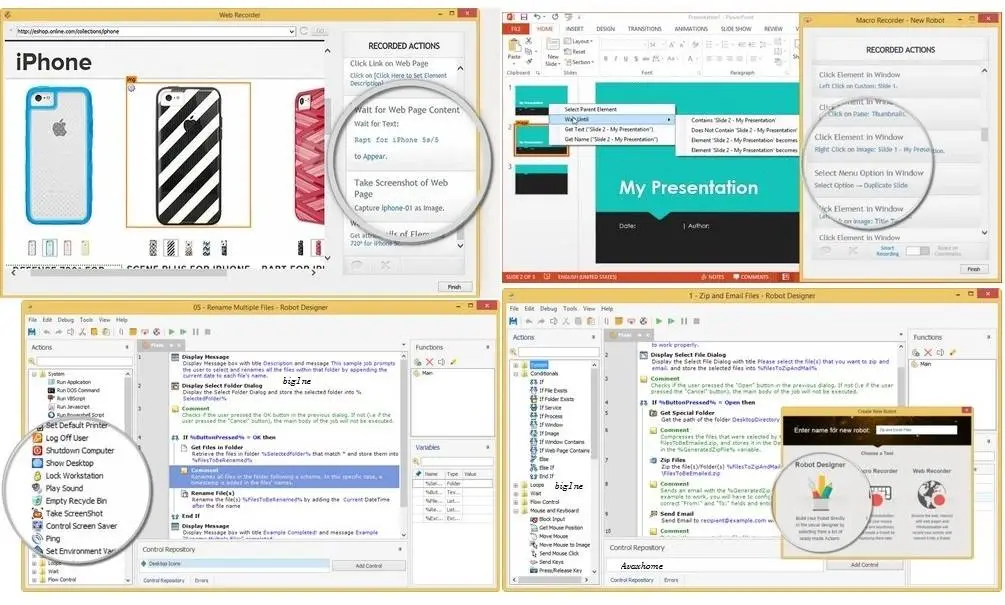Select the Empty Recycle Bin action icon
1005x605 pixels.
point(37,501)
